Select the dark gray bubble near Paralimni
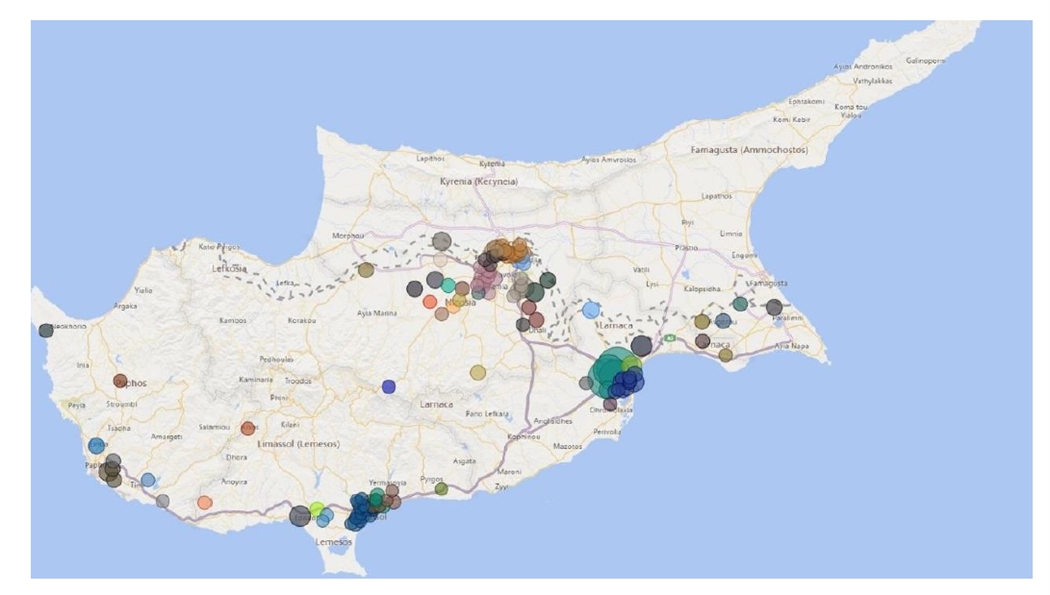The width and height of the screenshot is (1050, 595). tap(774, 307)
